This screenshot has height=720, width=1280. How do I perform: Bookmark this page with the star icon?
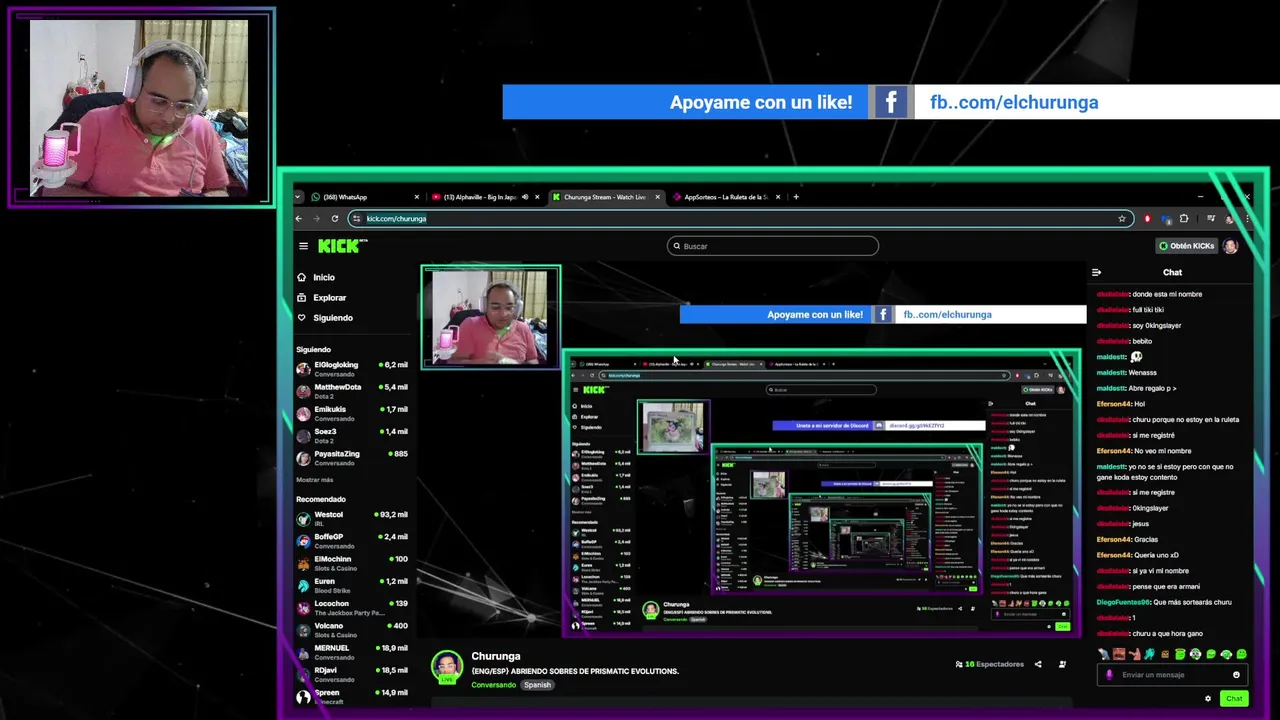1122,218
